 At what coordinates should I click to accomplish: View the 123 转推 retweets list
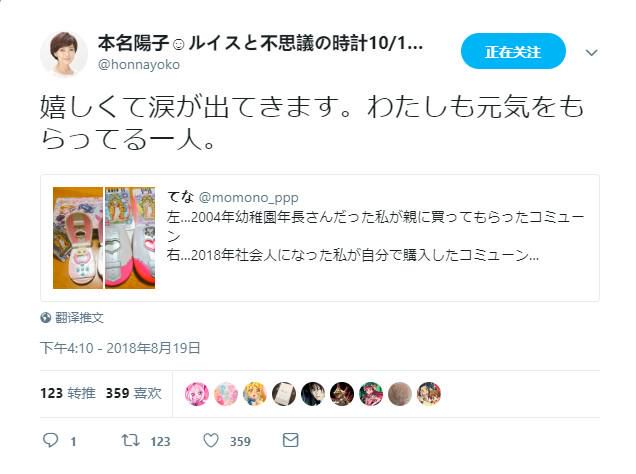pyautogui.click(x=68, y=393)
